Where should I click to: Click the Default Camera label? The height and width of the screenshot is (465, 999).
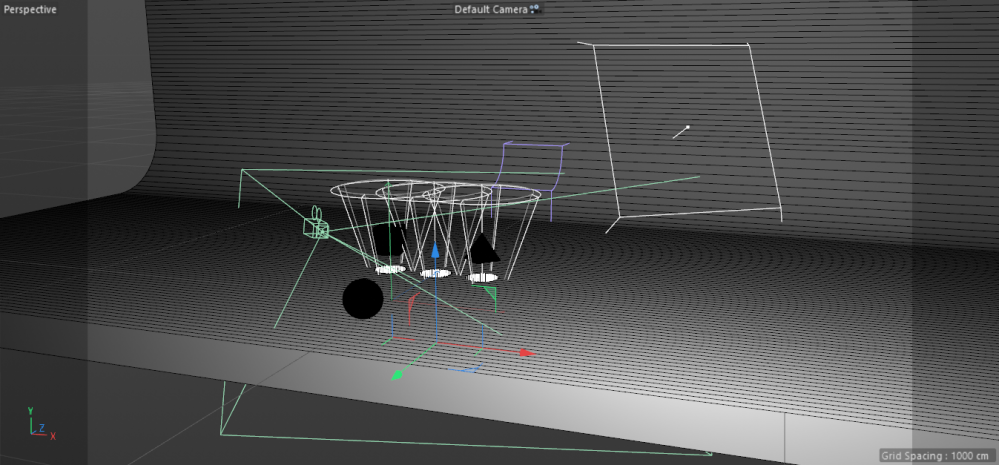[x=491, y=10]
